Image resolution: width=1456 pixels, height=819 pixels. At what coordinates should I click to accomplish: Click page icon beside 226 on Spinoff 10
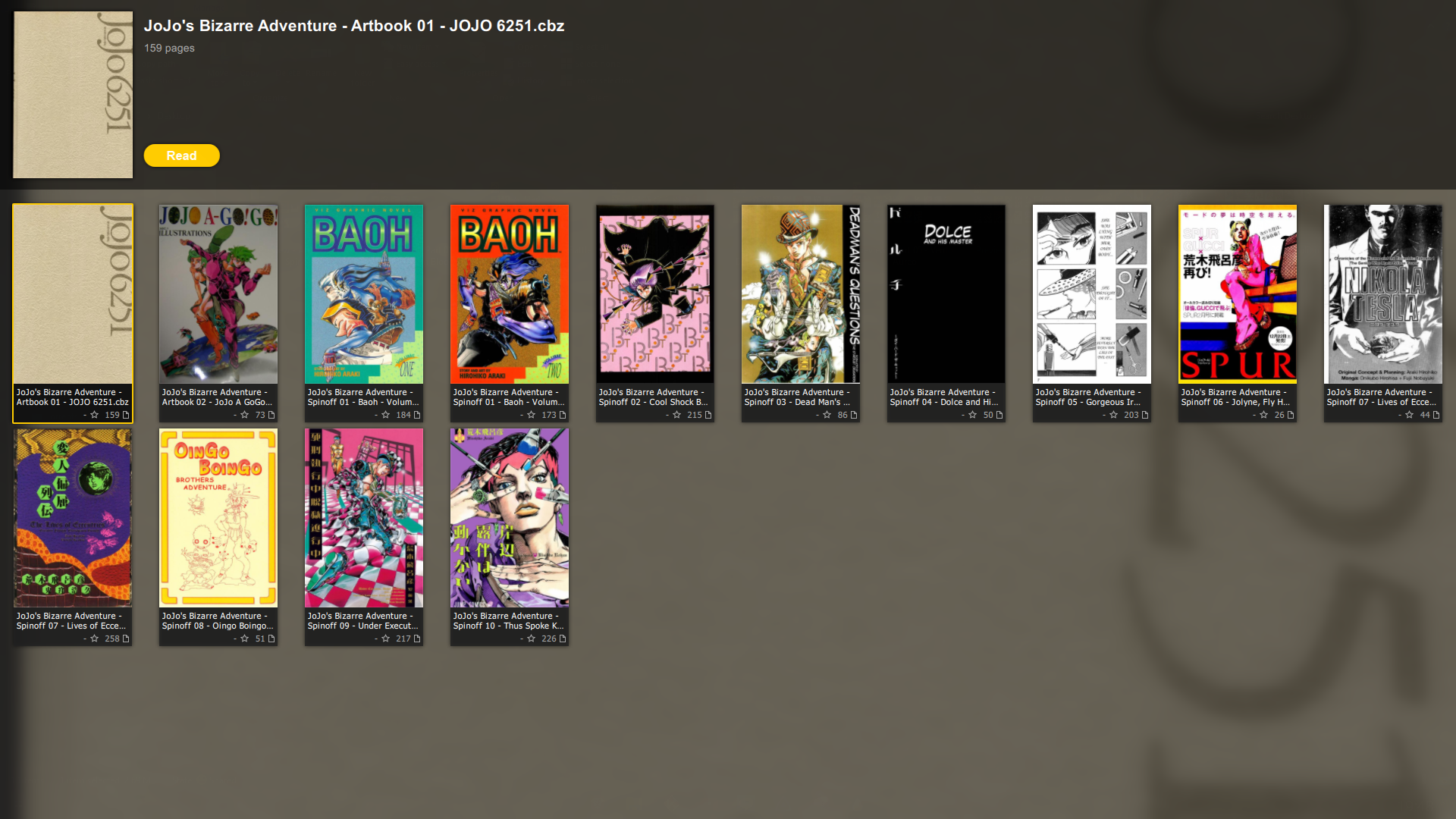(x=563, y=639)
